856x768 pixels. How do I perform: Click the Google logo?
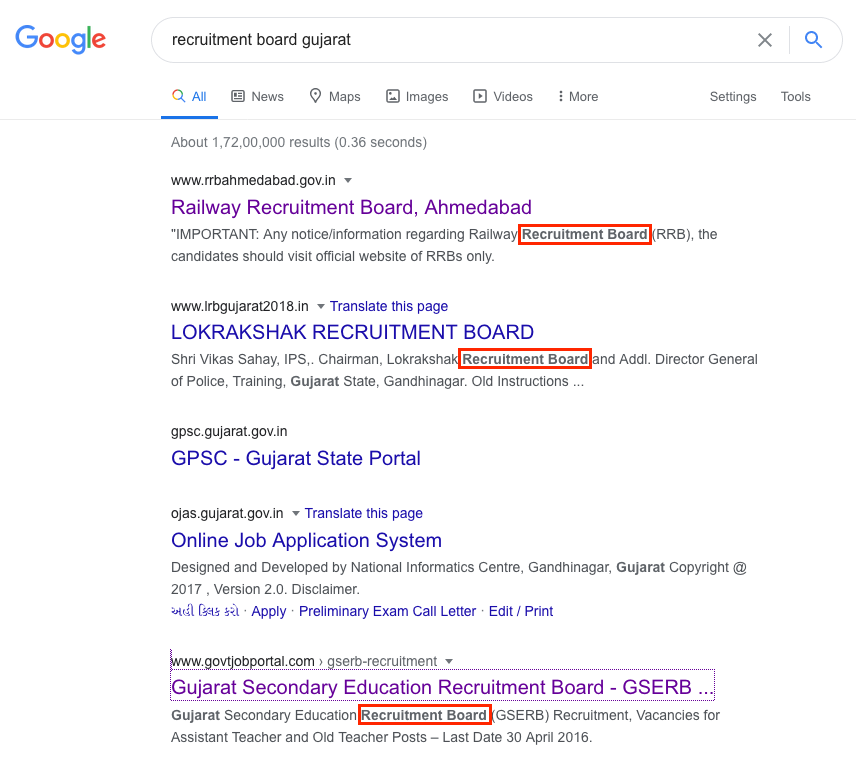tap(60, 39)
